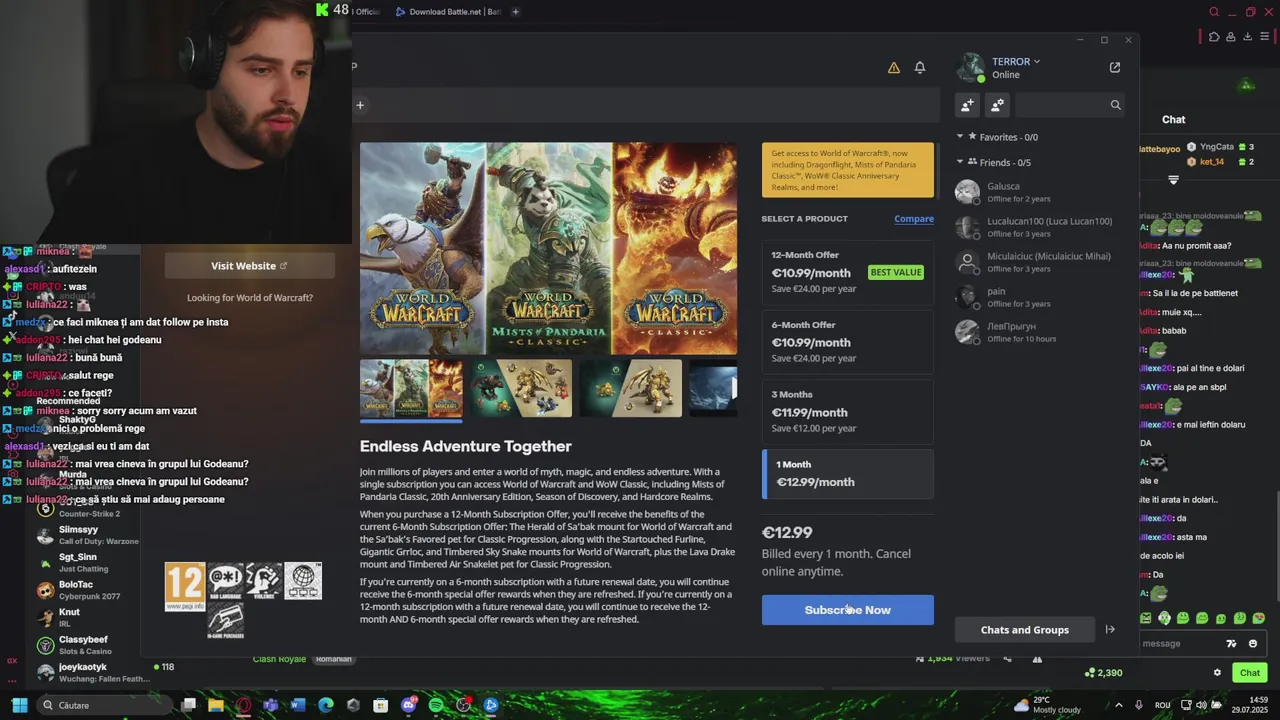Click the Romanian language tag under stream

[x=334, y=659]
